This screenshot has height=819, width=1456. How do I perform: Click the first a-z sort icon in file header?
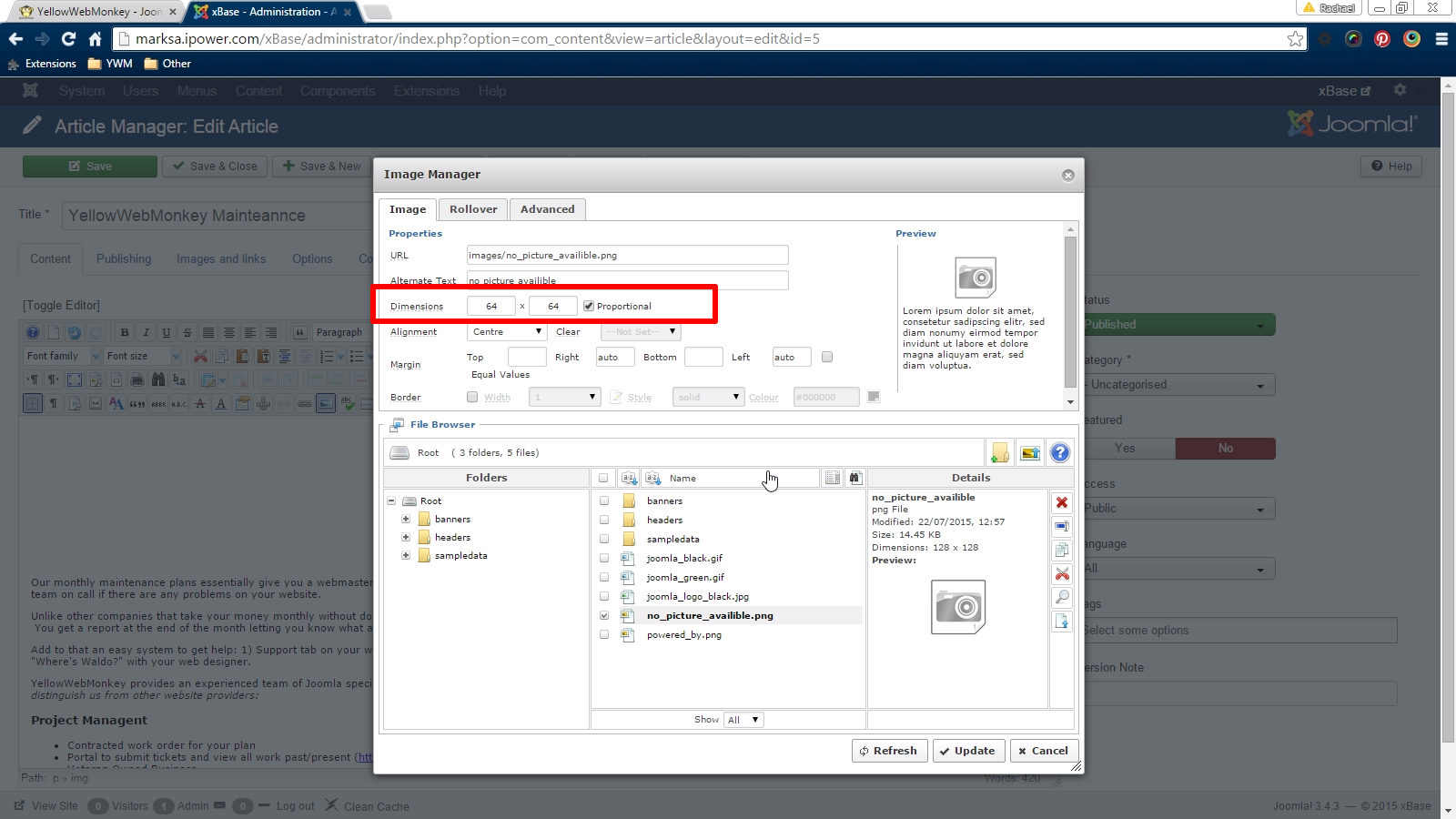[629, 478]
